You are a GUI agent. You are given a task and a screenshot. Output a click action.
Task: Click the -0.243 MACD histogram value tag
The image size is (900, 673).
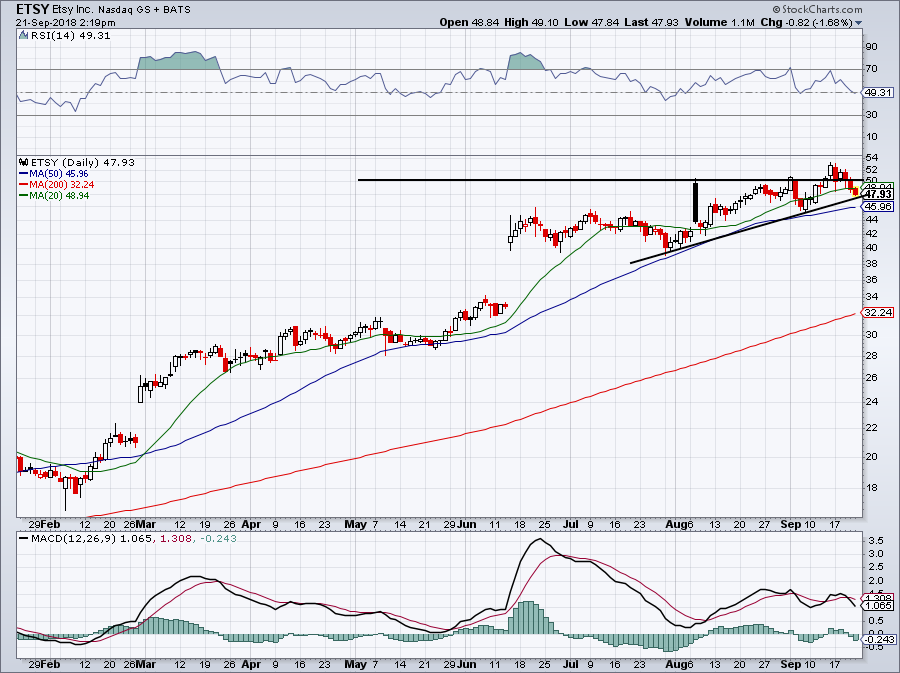(877, 638)
